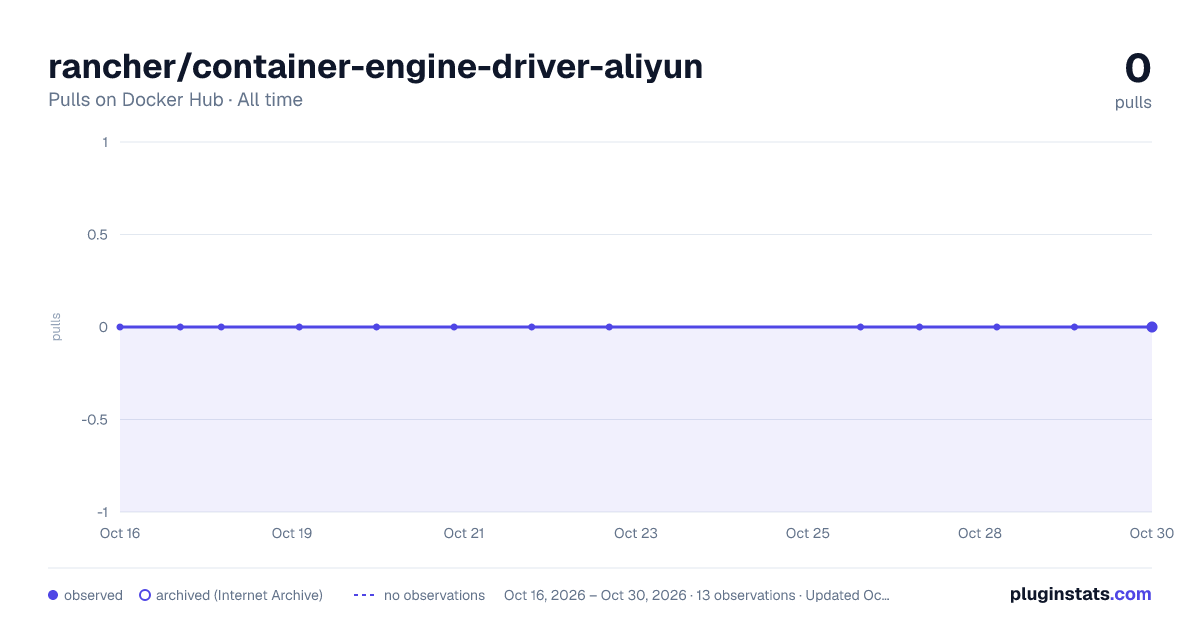This screenshot has height=630, width=1200.
Task: Click the Oct 25 x-axis label
Action: tap(808, 533)
